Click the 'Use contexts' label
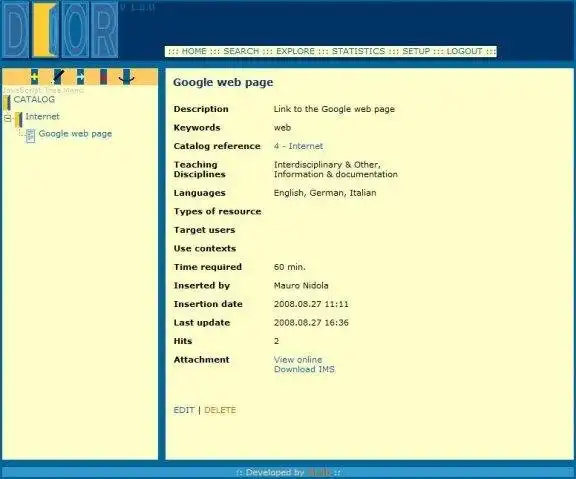This screenshot has width=576, height=479. tap(205, 249)
